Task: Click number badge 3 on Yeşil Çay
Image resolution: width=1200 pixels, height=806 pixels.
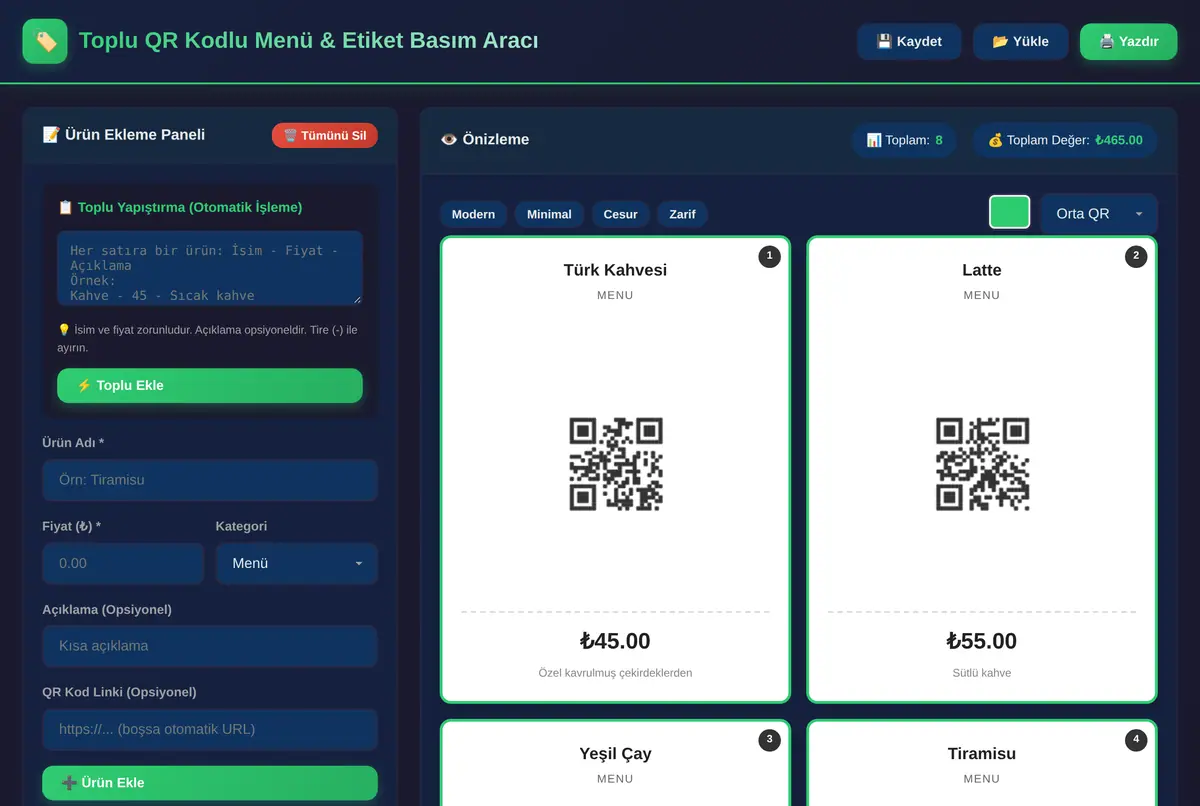Action: point(769,740)
